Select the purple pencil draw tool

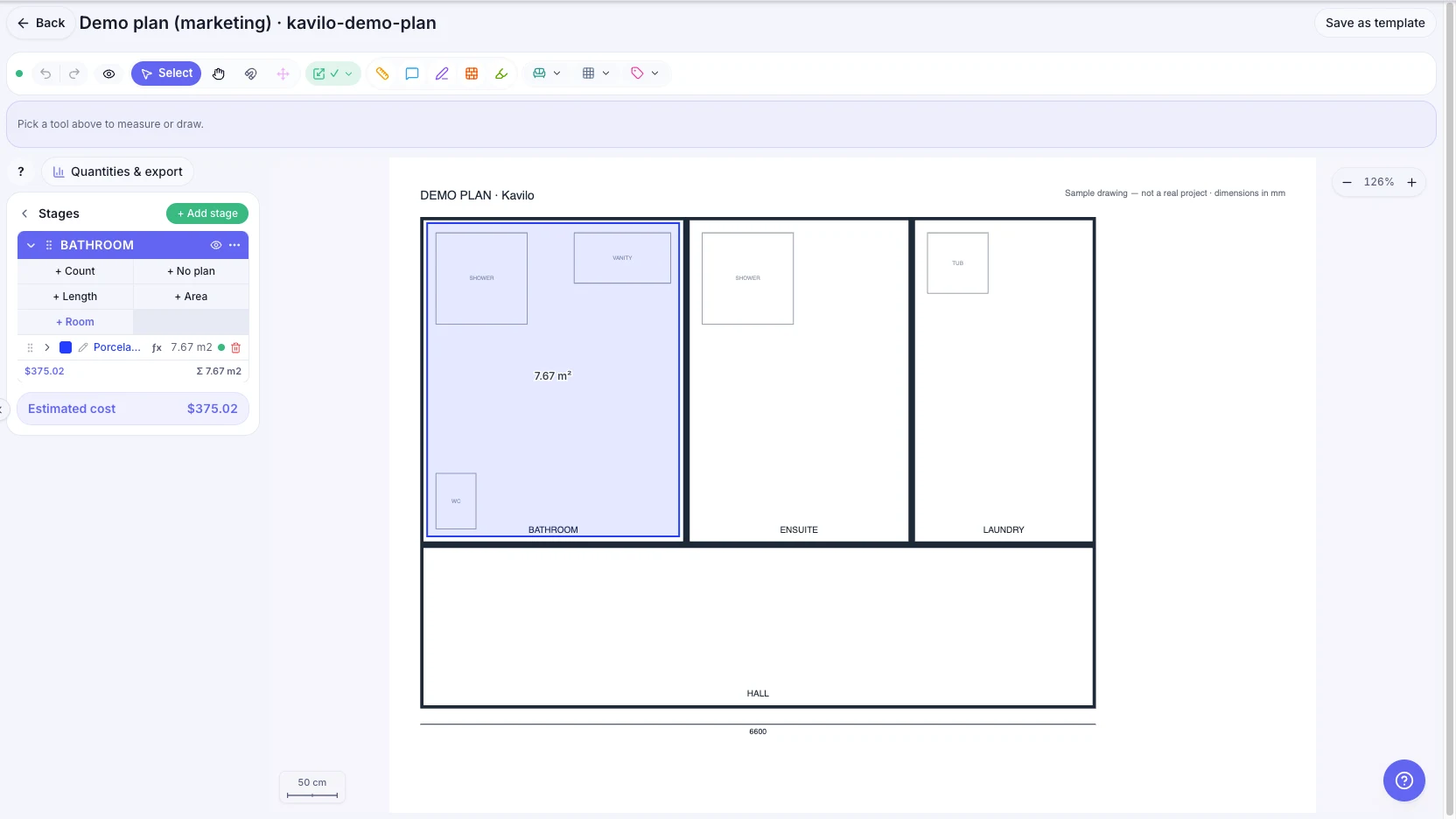pos(442,73)
